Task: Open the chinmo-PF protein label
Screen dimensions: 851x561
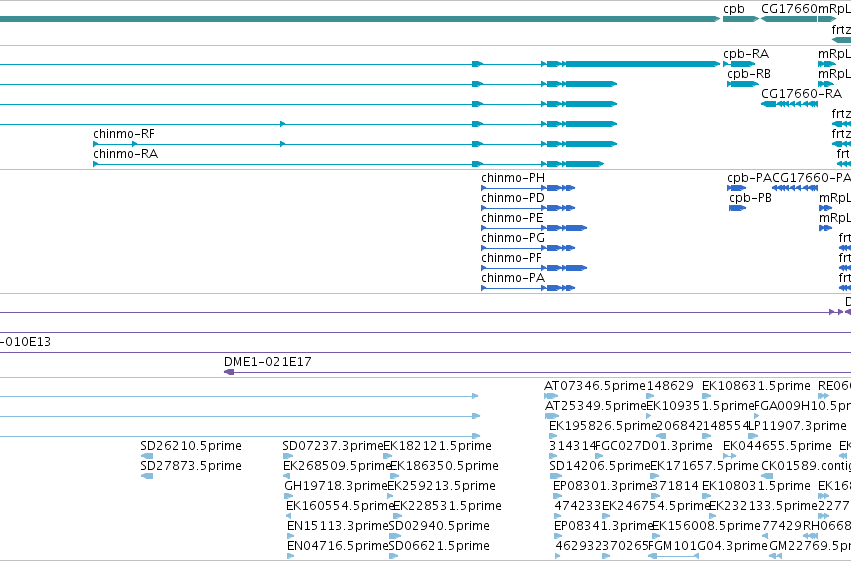Action: coord(512,258)
